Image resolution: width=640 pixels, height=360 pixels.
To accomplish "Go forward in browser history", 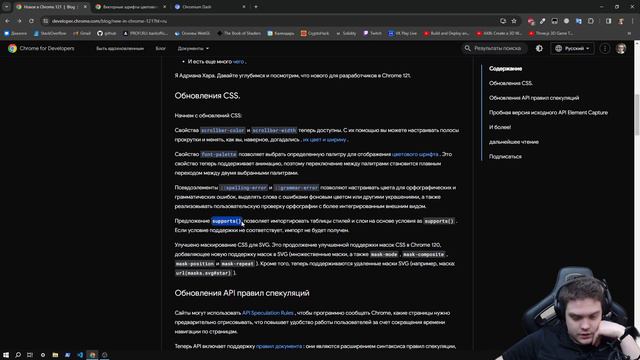I will tap(19, 21).
